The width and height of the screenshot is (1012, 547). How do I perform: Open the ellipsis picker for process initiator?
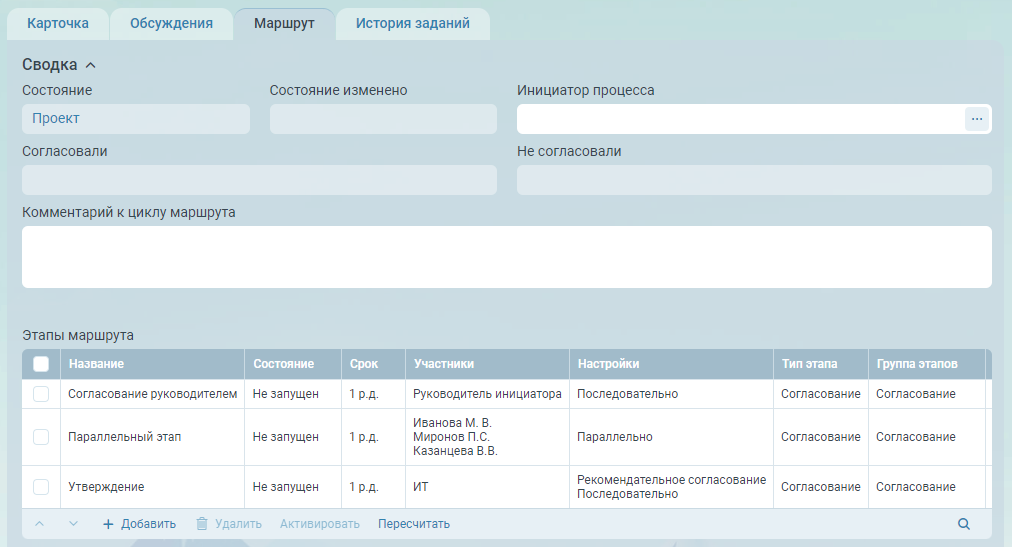(x=976, y=119)
